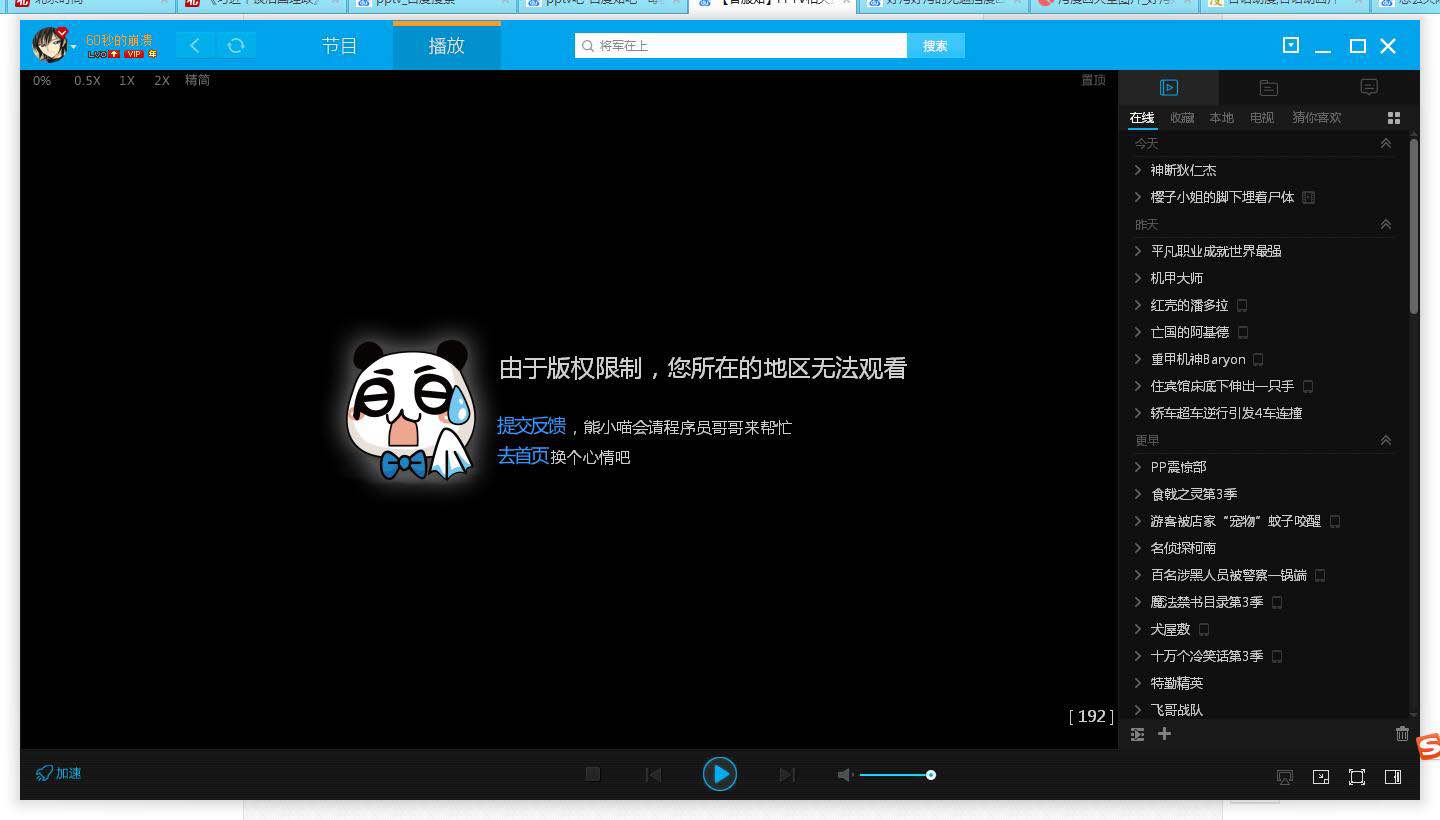Select 轿车超车逆行引发4车连撞 in the playlist
1440x820 pixels.
pos(1226,413)
